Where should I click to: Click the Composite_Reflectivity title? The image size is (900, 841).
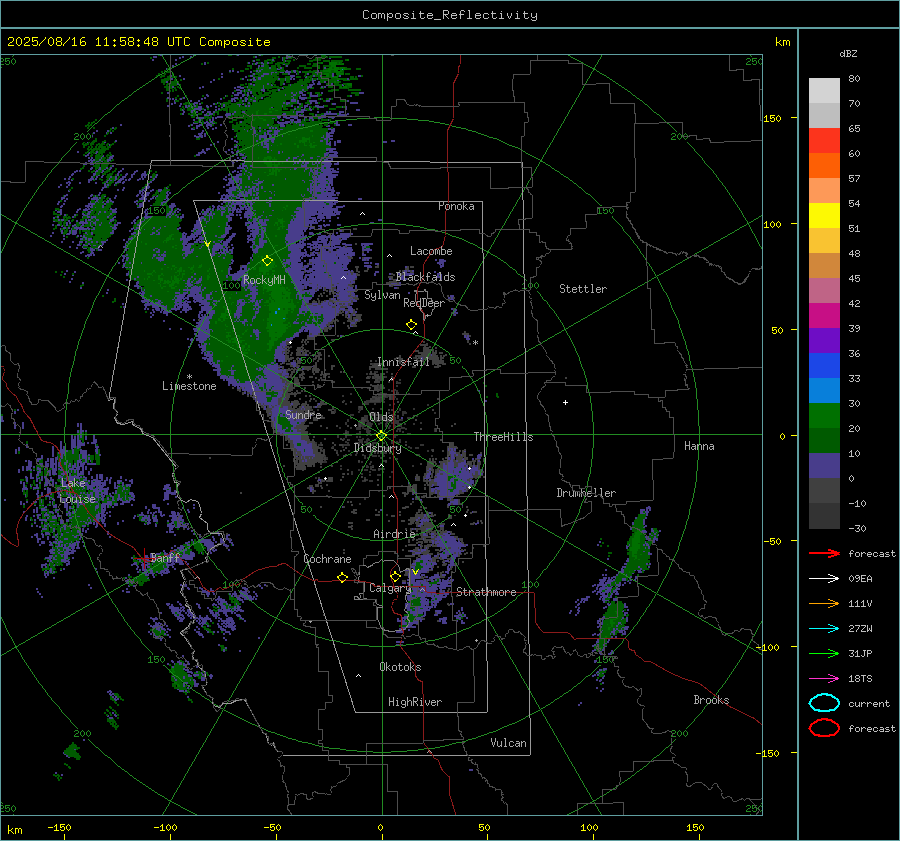[450, 15]
